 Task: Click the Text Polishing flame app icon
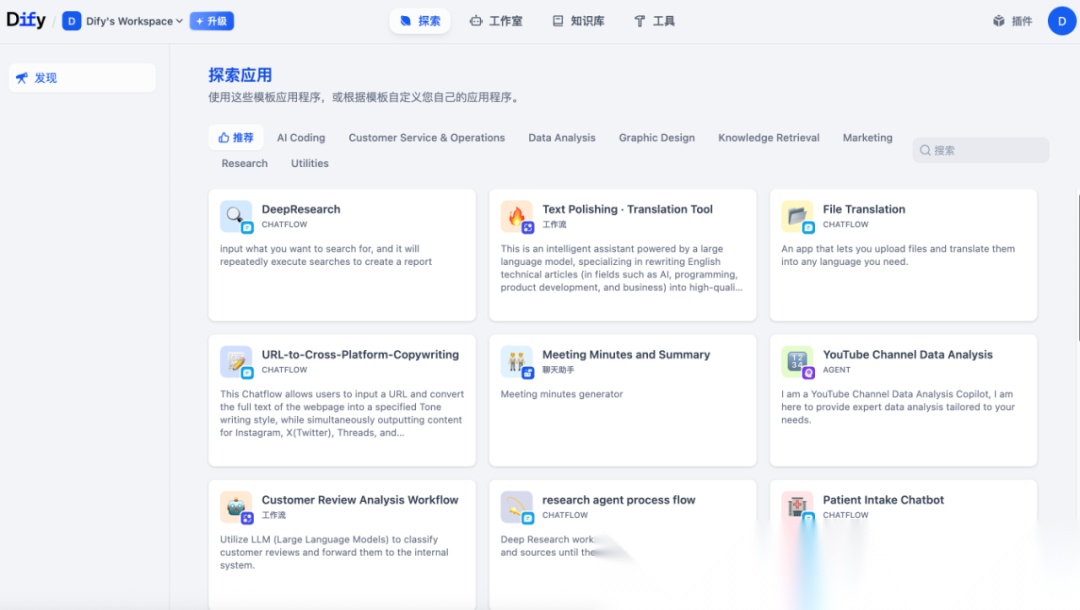[x=517, y=217]
